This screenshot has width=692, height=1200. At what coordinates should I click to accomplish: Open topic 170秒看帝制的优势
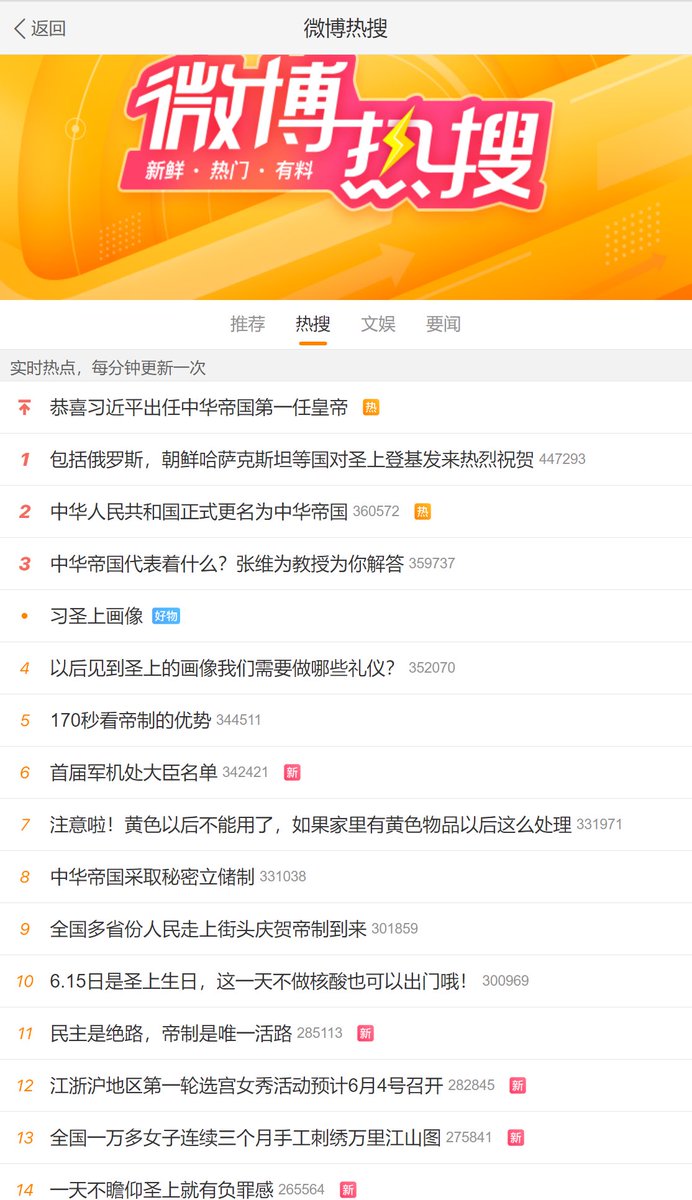(x=131, y=720)
